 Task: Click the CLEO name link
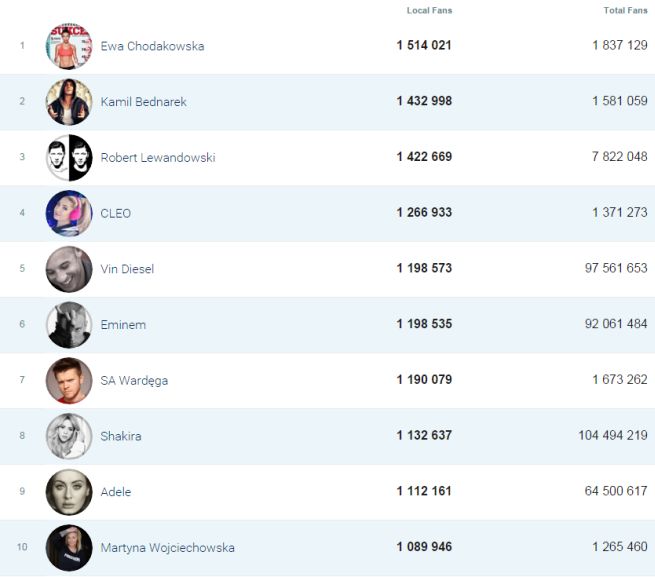[x=116, y=213]
